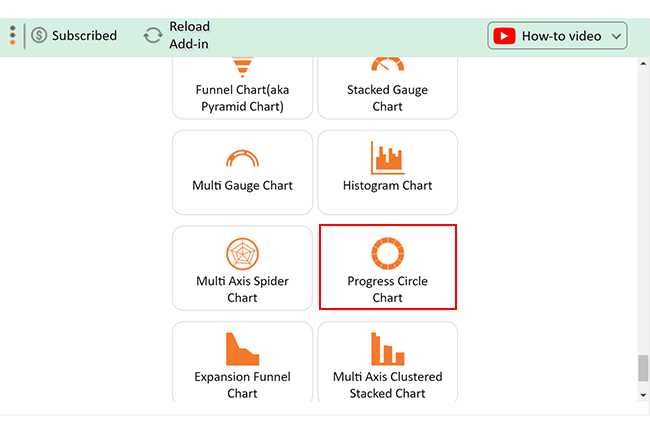Viewport: 650px width, 434px height.
Task: Click the Subscribed status label
Action: (x=84, y=36)
